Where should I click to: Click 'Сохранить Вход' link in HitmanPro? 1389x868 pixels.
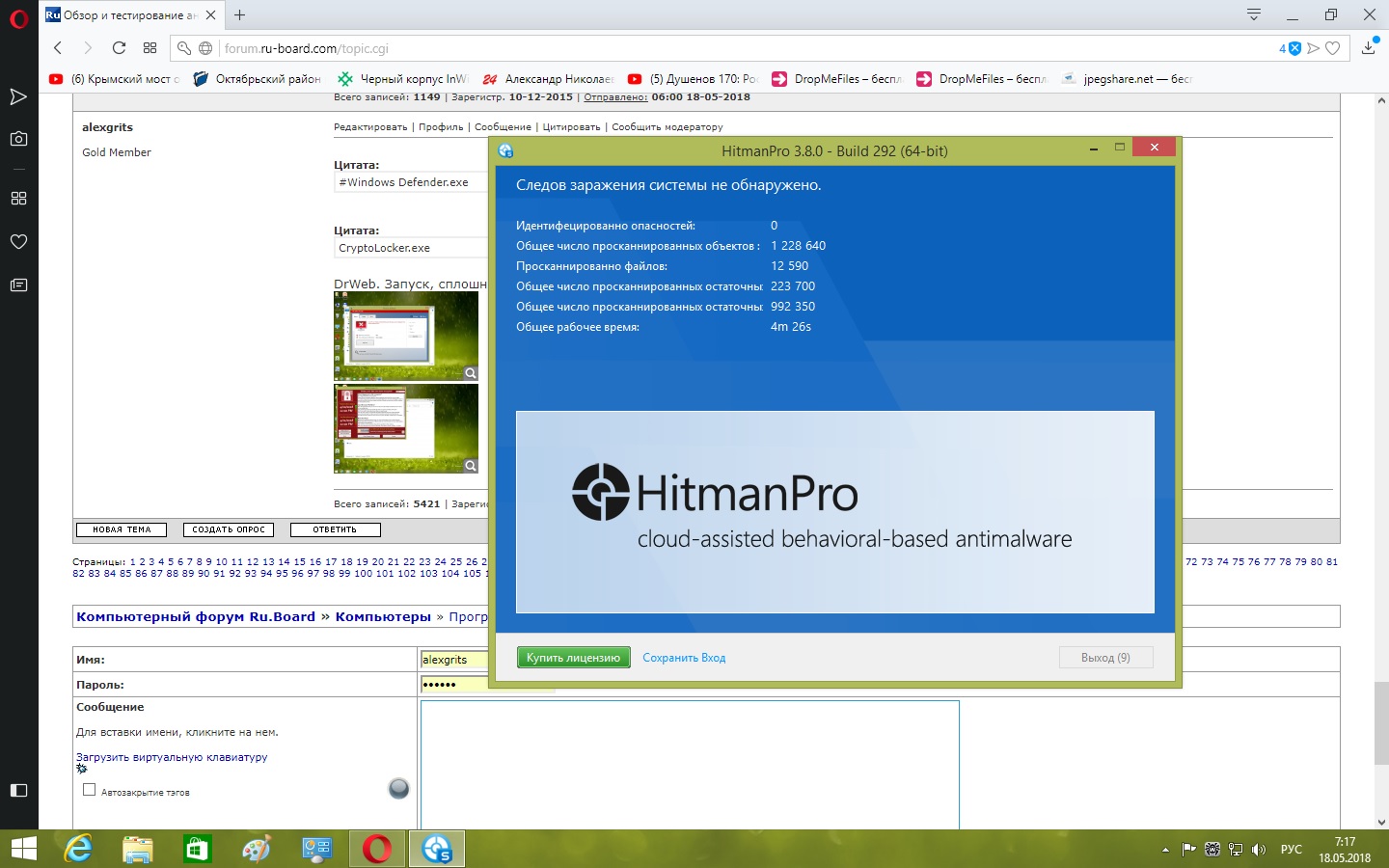pyautogui.click(x=684, y=658)
